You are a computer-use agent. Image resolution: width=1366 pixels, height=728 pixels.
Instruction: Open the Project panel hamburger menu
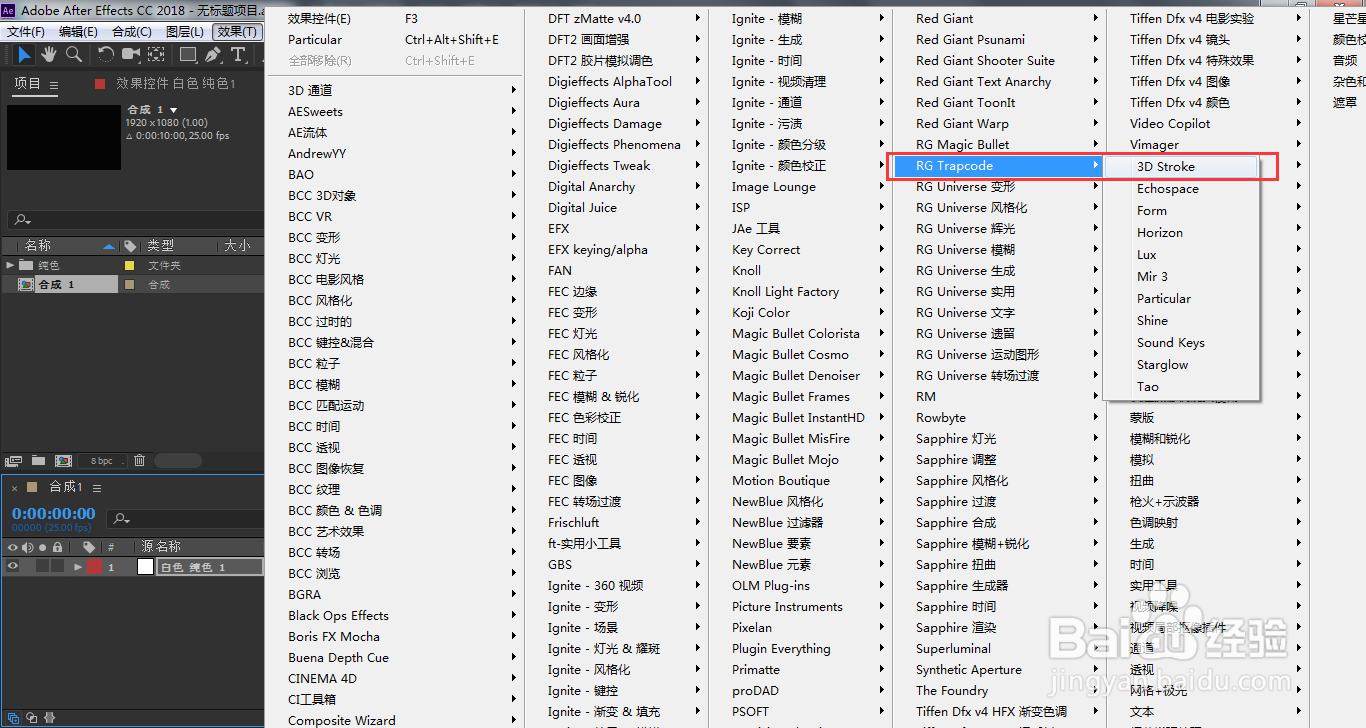coord(54,85)
